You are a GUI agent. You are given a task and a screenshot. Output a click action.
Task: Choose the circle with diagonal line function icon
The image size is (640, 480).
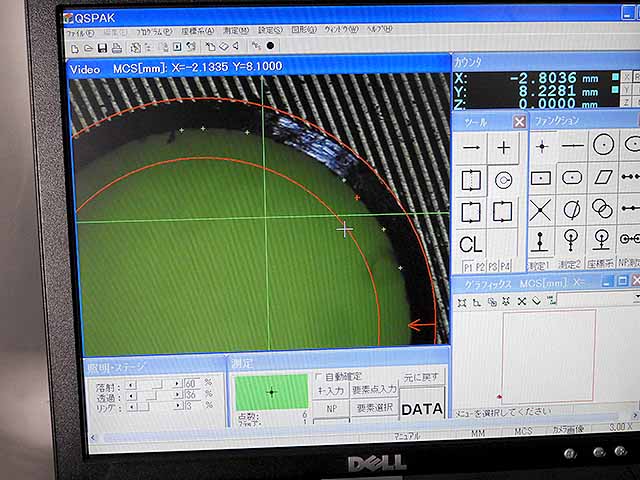tap(571, 209)
